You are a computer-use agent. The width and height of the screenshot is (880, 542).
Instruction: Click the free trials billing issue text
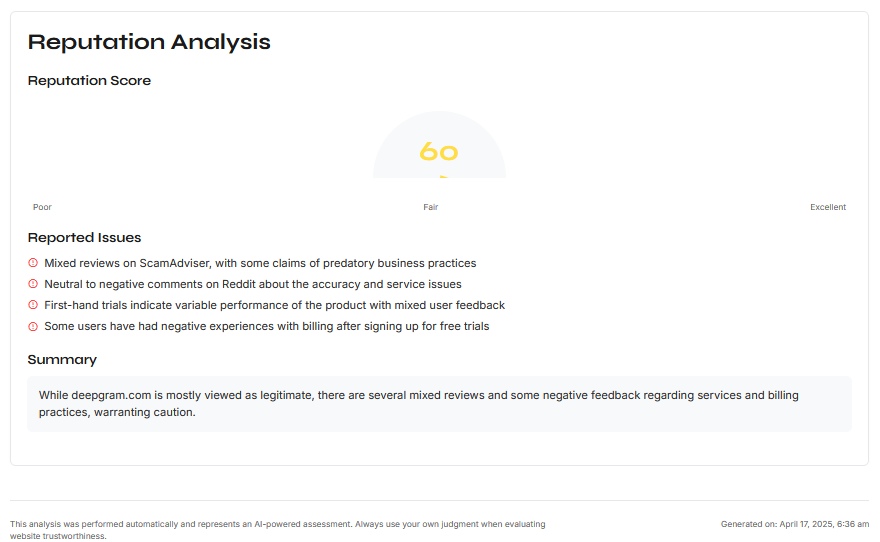coord(267,327)
